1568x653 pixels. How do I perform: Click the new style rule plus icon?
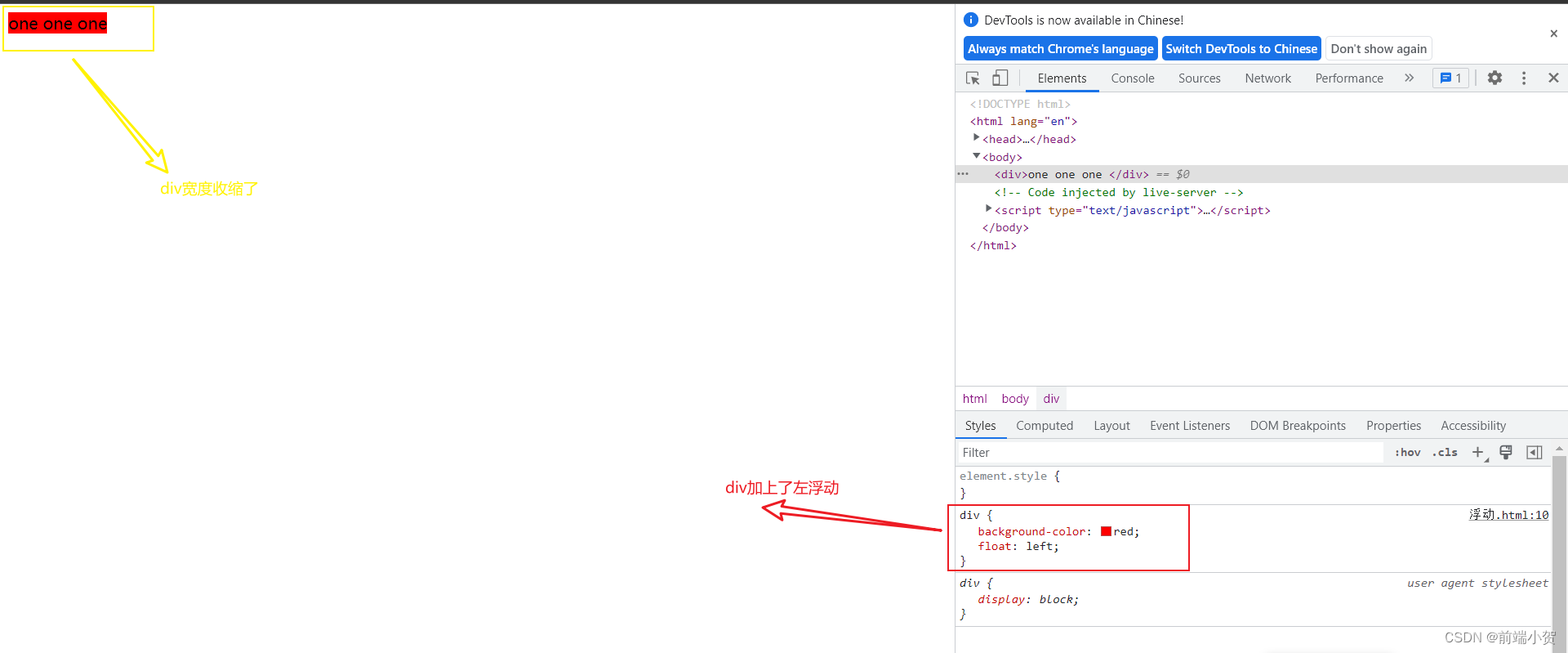coord(1478,452)
